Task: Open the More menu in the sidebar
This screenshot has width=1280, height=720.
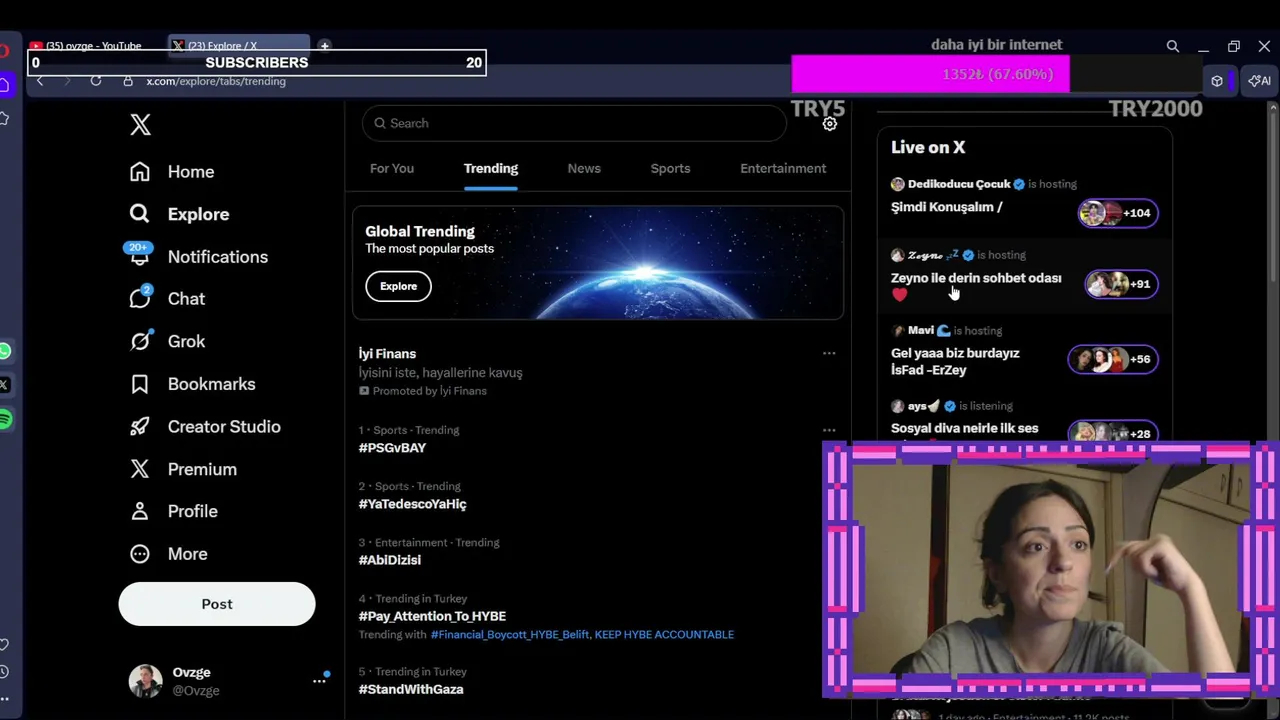Action: (x=169, y=554)
